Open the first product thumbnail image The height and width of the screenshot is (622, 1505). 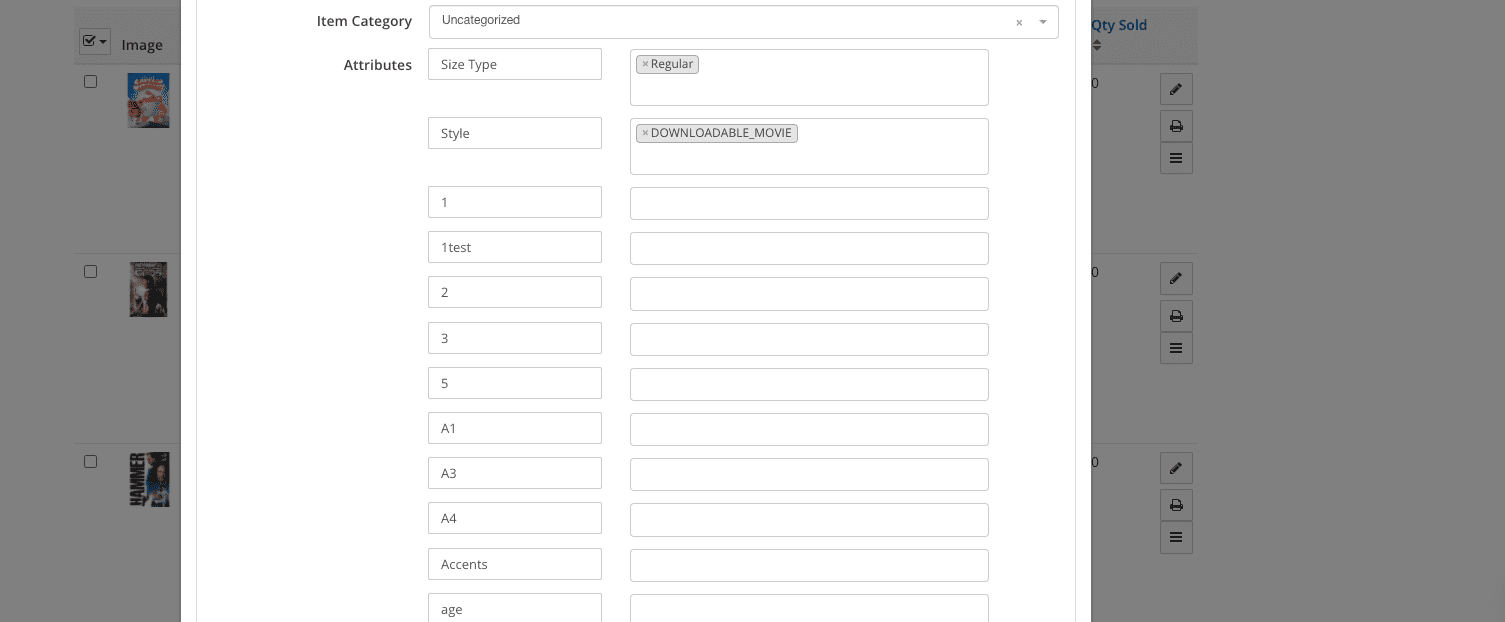[x=148, y=100]
